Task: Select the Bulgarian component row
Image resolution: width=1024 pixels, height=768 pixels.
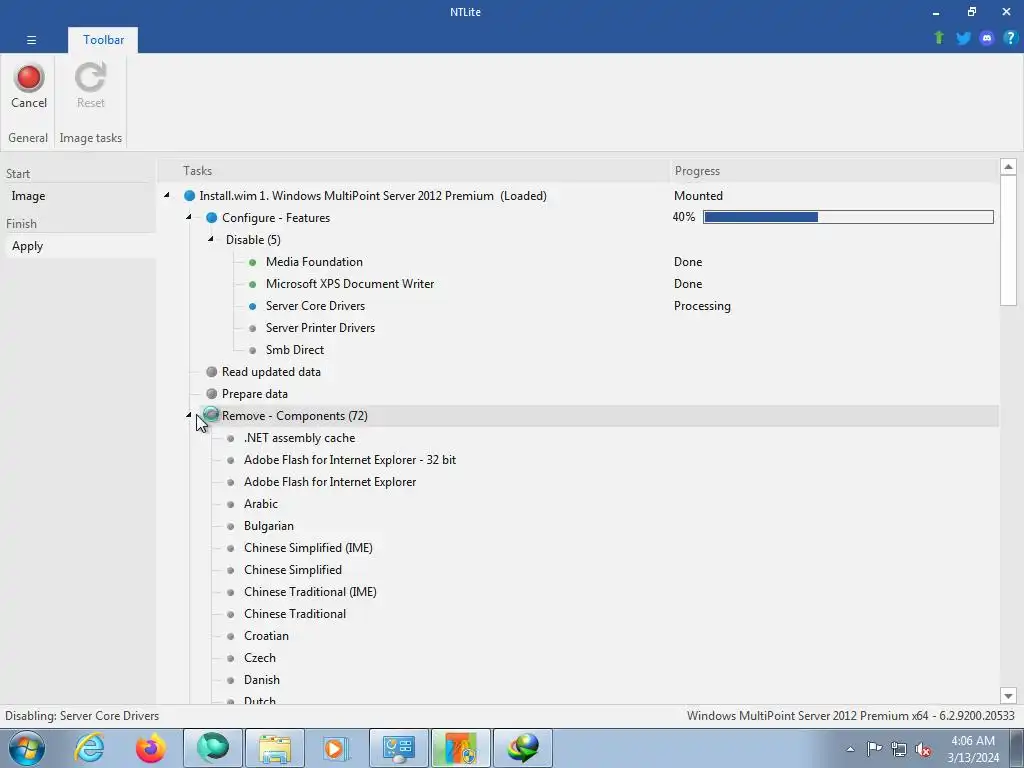Action: pos(268,526)
